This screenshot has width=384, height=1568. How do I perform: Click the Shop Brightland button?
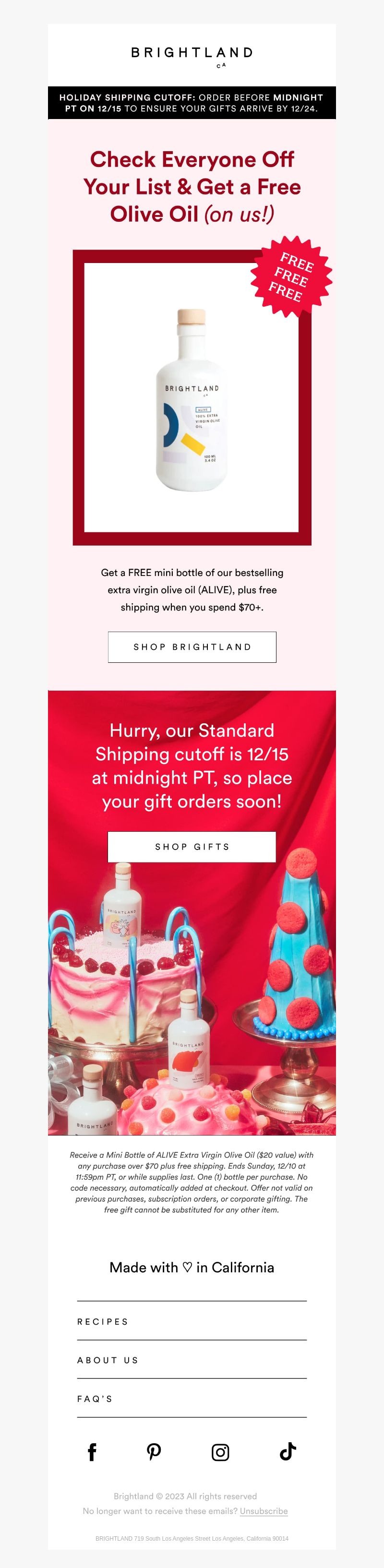pos(192,647)
